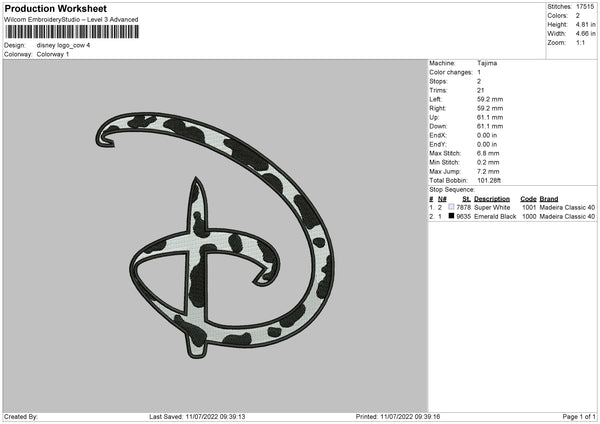This screenshot has height=424, width=600.
Task: Click the Width value 4.66 in
Action: pos(585,34)
